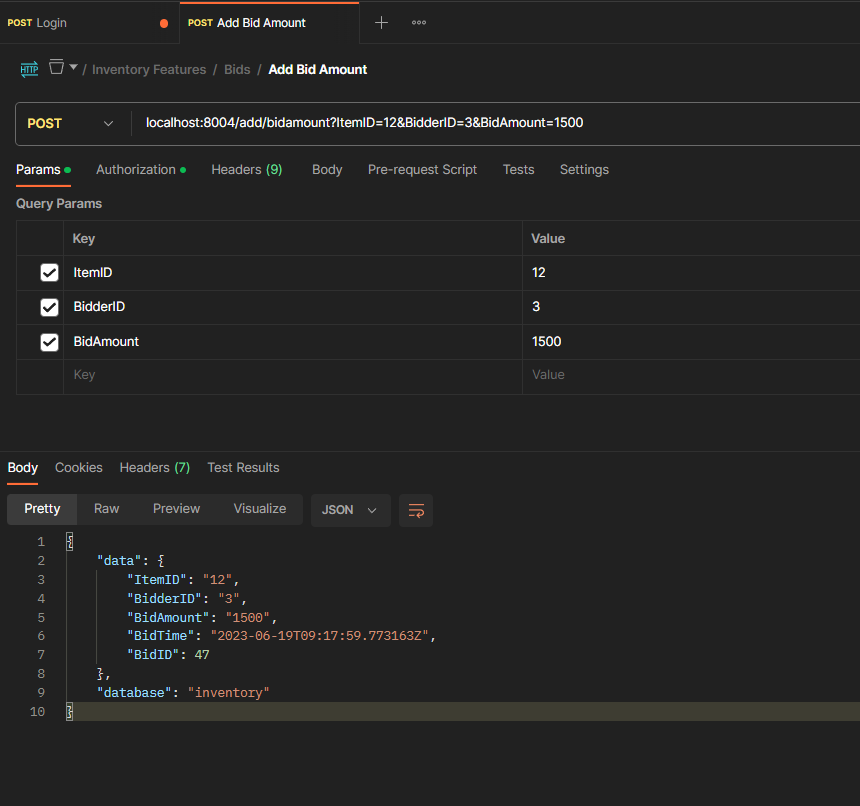Uncheck the ItemID query parameter
860x806 pixels.
(x=49, y=273)
